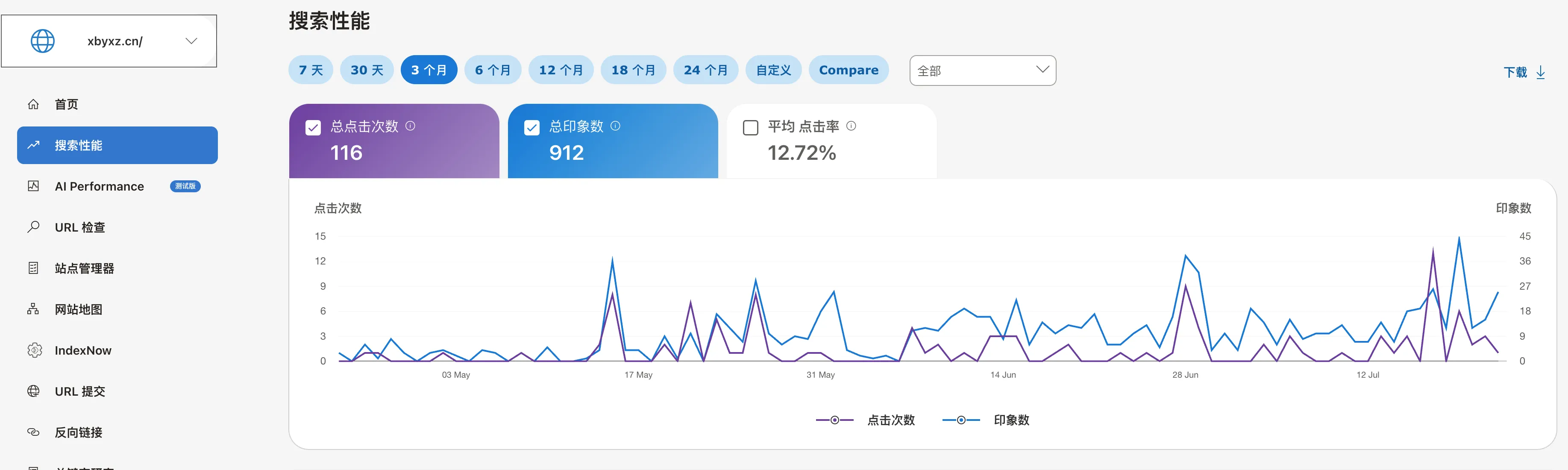Click the info icon beside 总印象数
This screenshot has height=470, width=1568.
click(x=615, y=126)
